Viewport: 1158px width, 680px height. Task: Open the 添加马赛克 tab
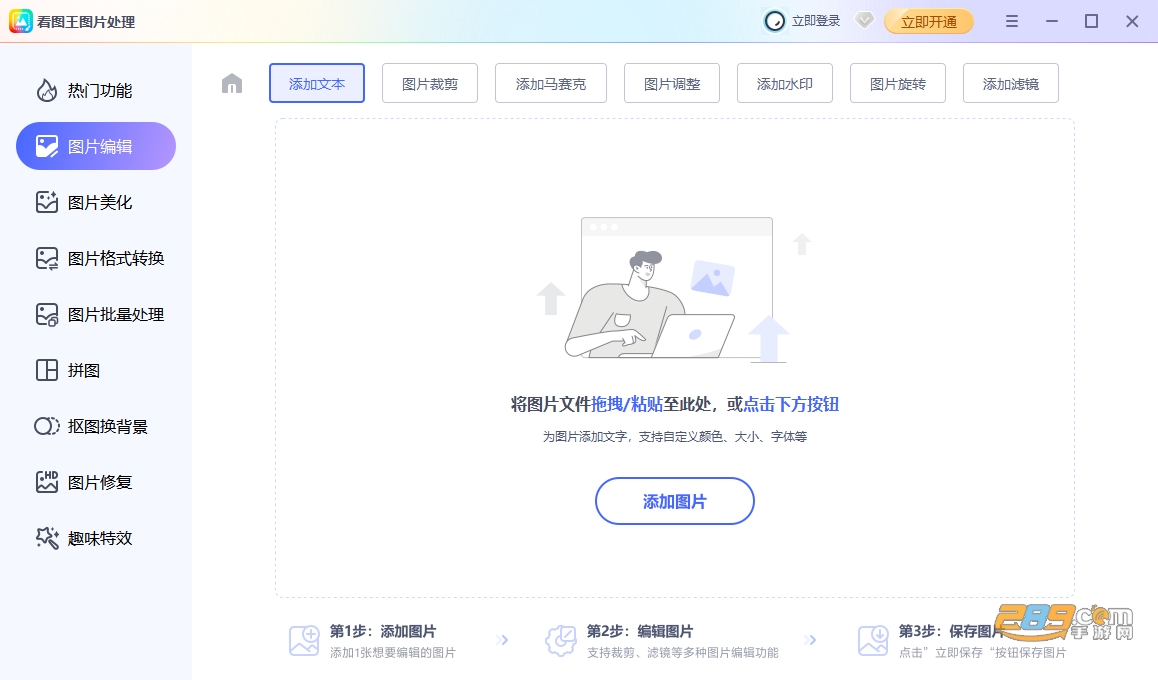[x=551, y=83]
